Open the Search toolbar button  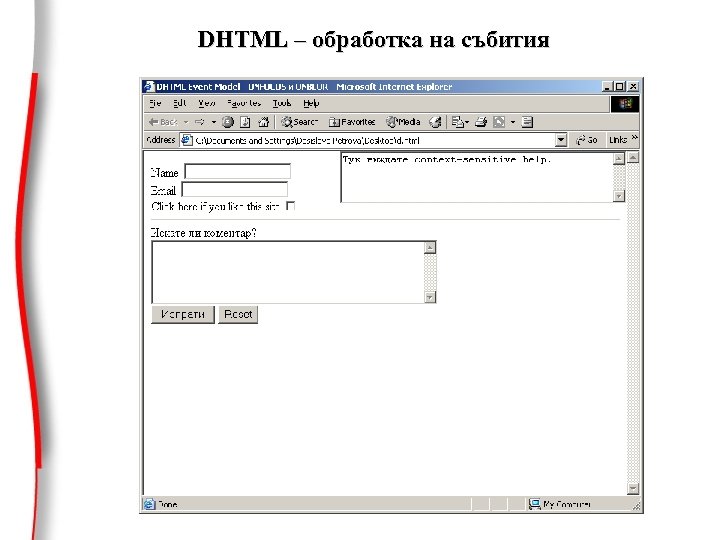tap(299, 122)
